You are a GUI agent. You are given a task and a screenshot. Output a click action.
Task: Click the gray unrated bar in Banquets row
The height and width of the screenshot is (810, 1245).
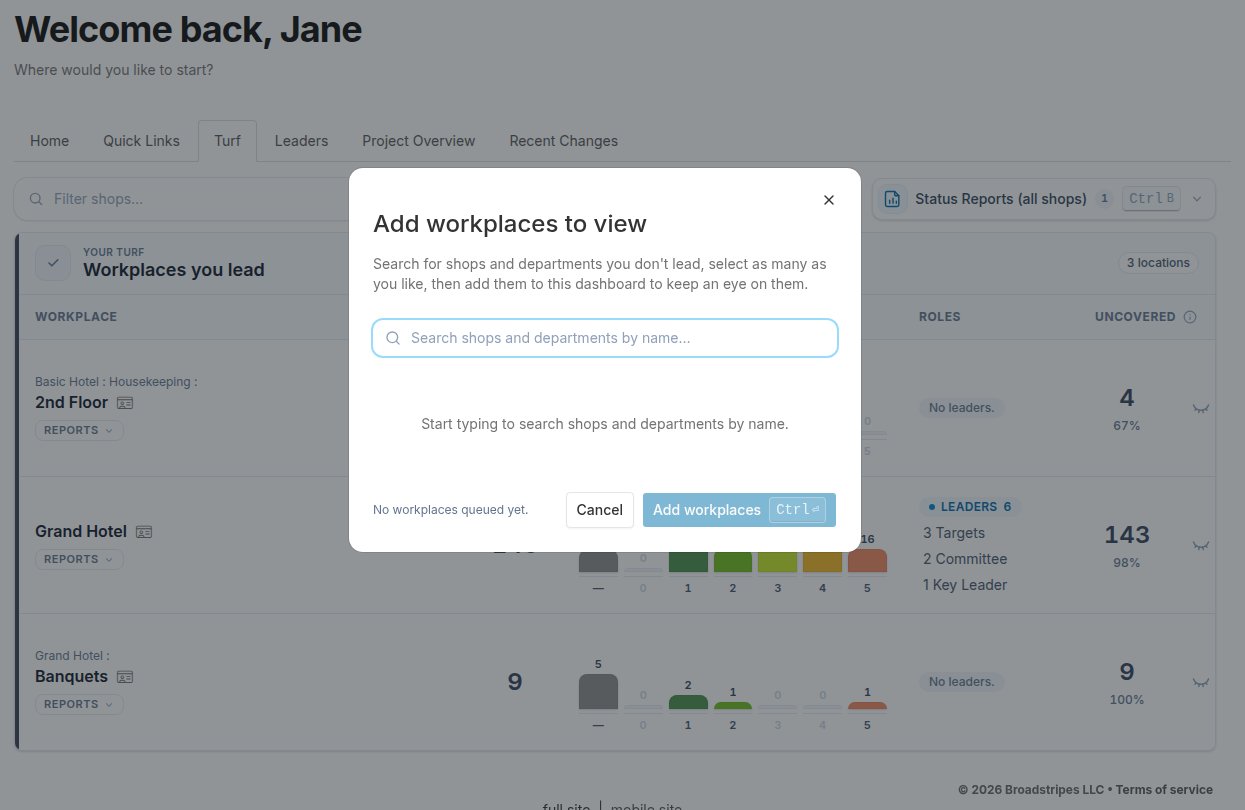(x=598, y=692)
